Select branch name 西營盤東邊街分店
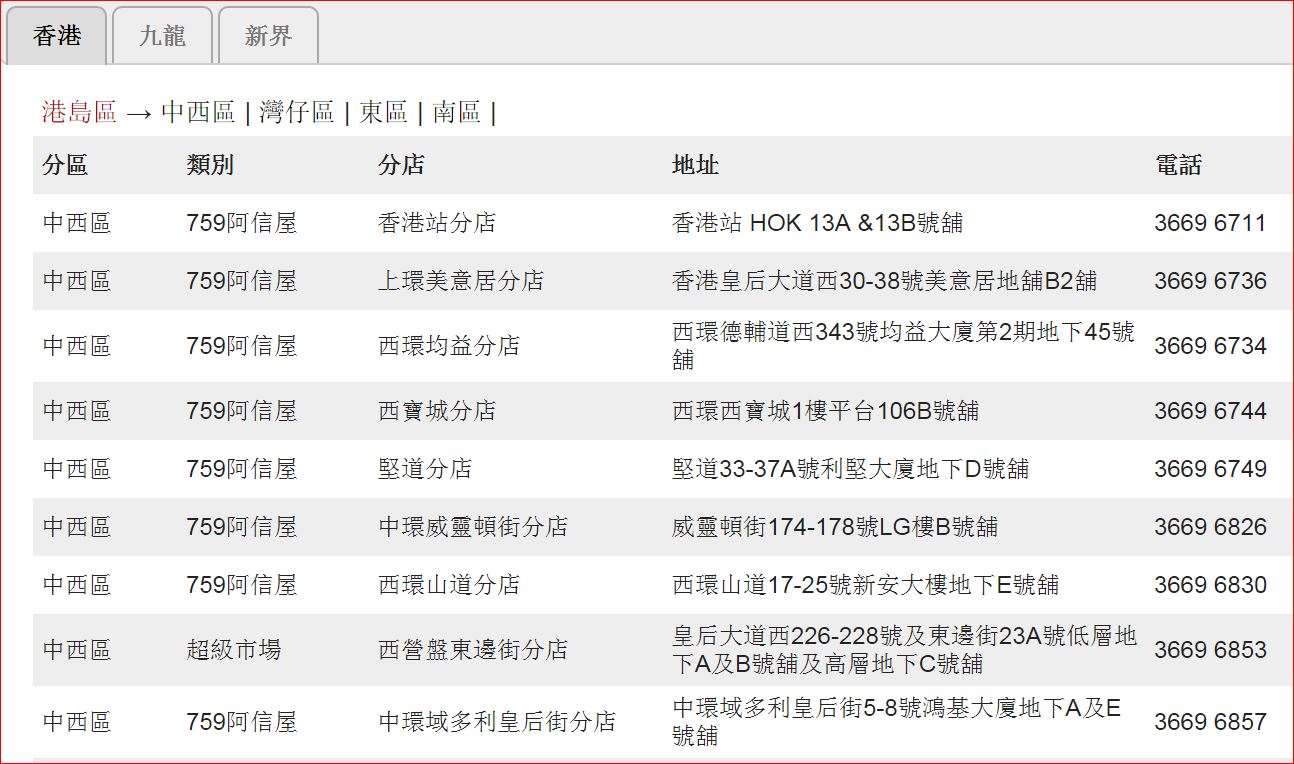1294x764 pixels. click(473, 650)
